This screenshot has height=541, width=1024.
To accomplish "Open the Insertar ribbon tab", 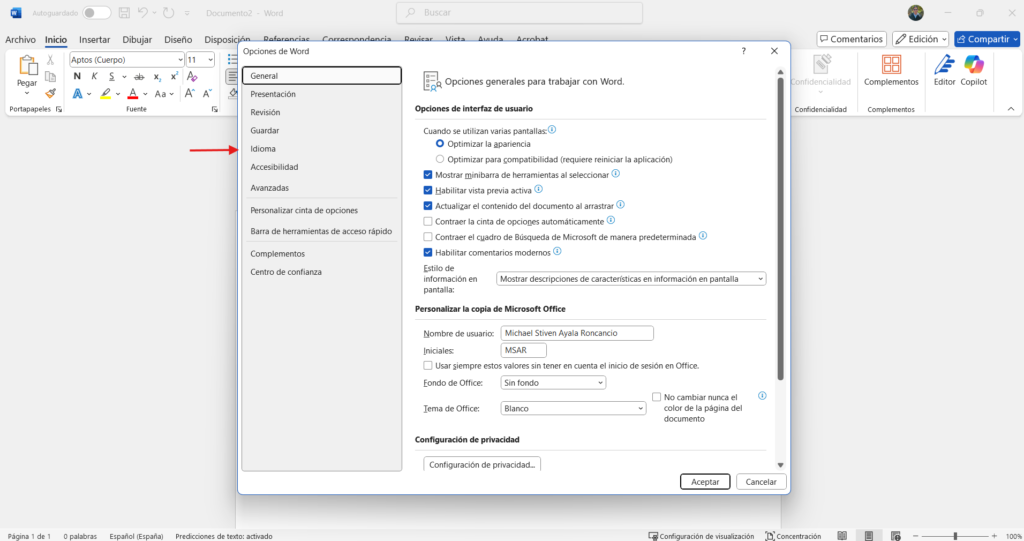I will [94, 40].
